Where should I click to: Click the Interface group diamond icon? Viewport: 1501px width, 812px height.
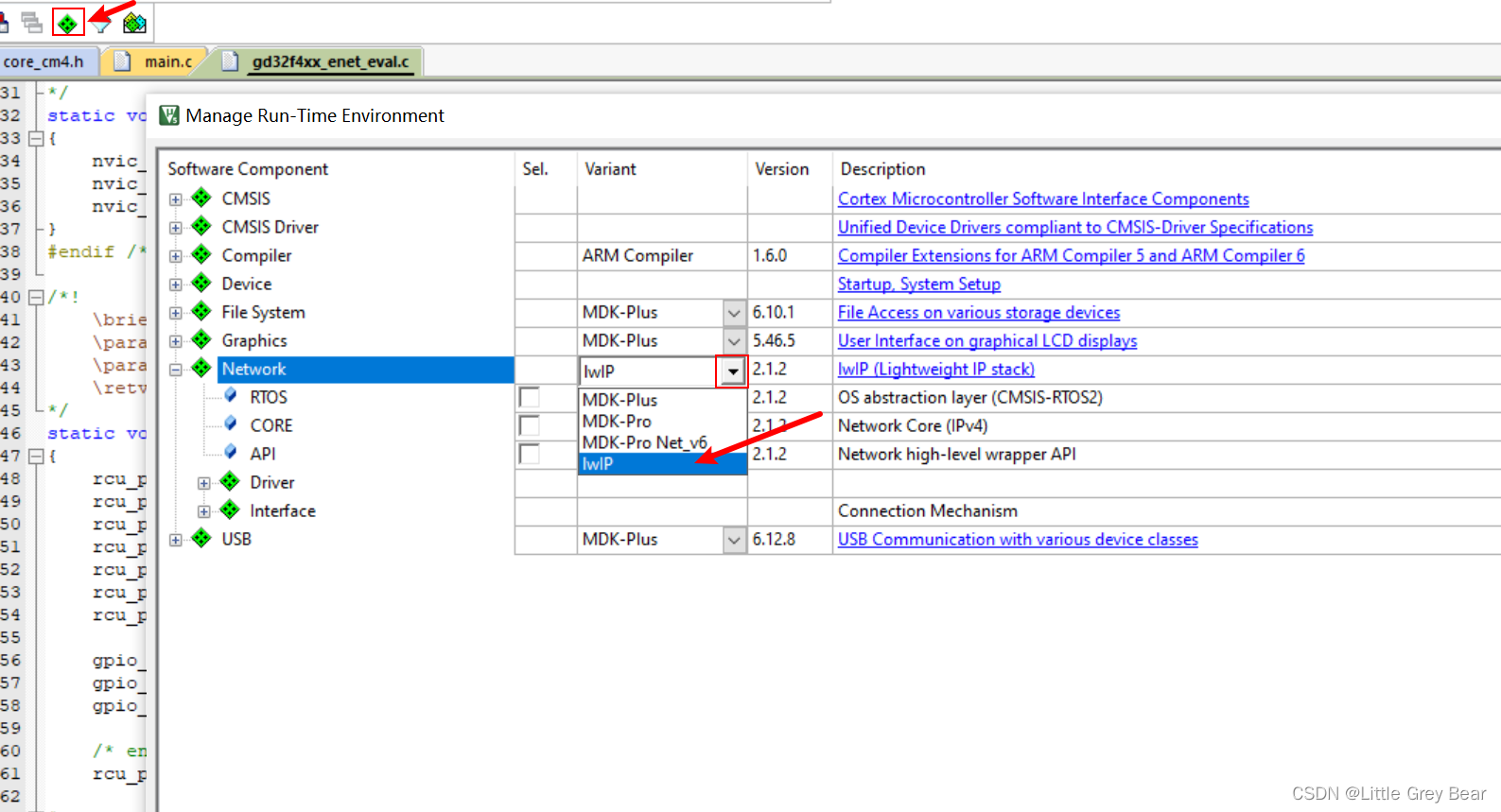(x=230, y=510)
